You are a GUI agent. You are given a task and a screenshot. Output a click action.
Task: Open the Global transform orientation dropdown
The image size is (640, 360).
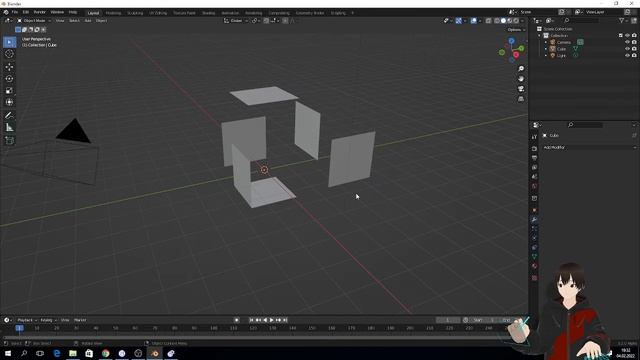point(236,21)
